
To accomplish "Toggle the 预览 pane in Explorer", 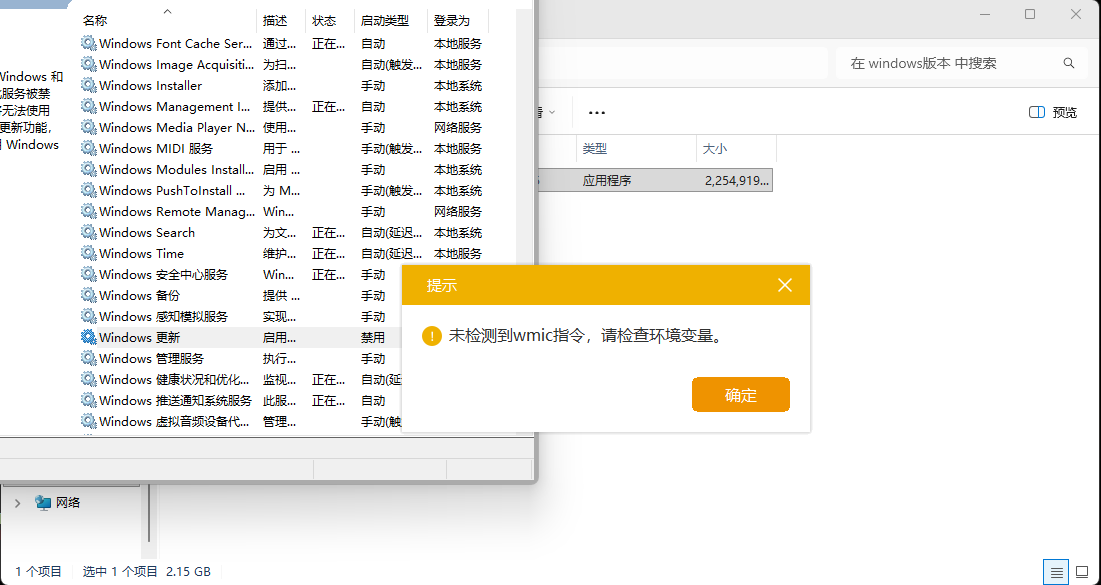I will click(1053, 112).
